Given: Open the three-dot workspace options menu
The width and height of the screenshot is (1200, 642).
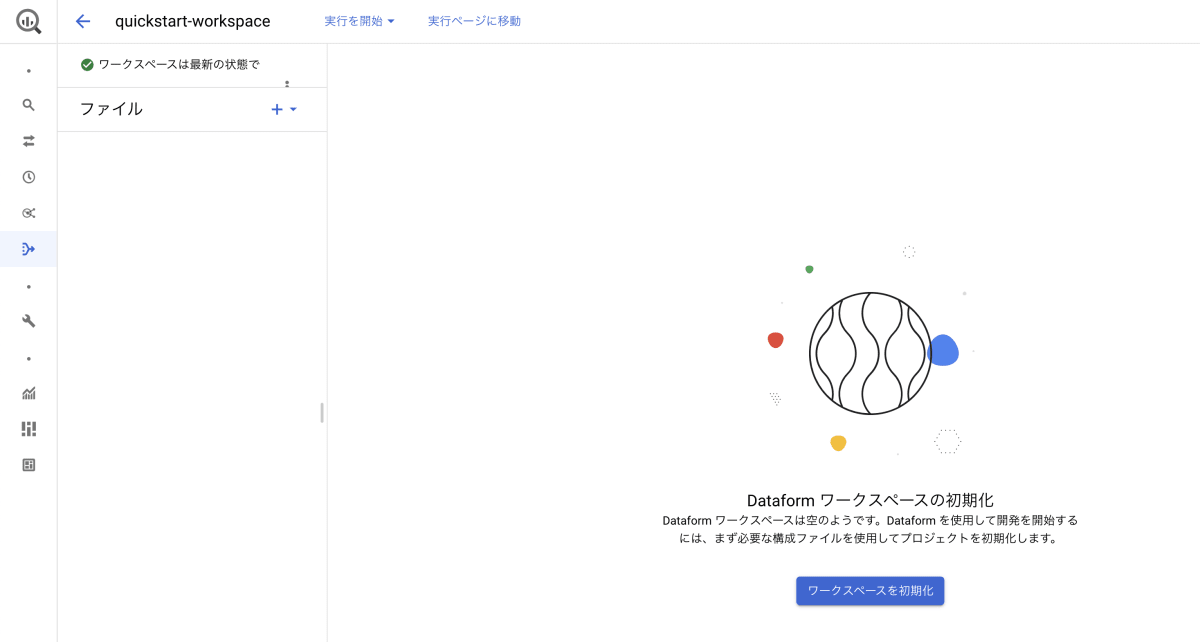Looking at the screenshot, I should pyautogui.click(x=287, y=84).
